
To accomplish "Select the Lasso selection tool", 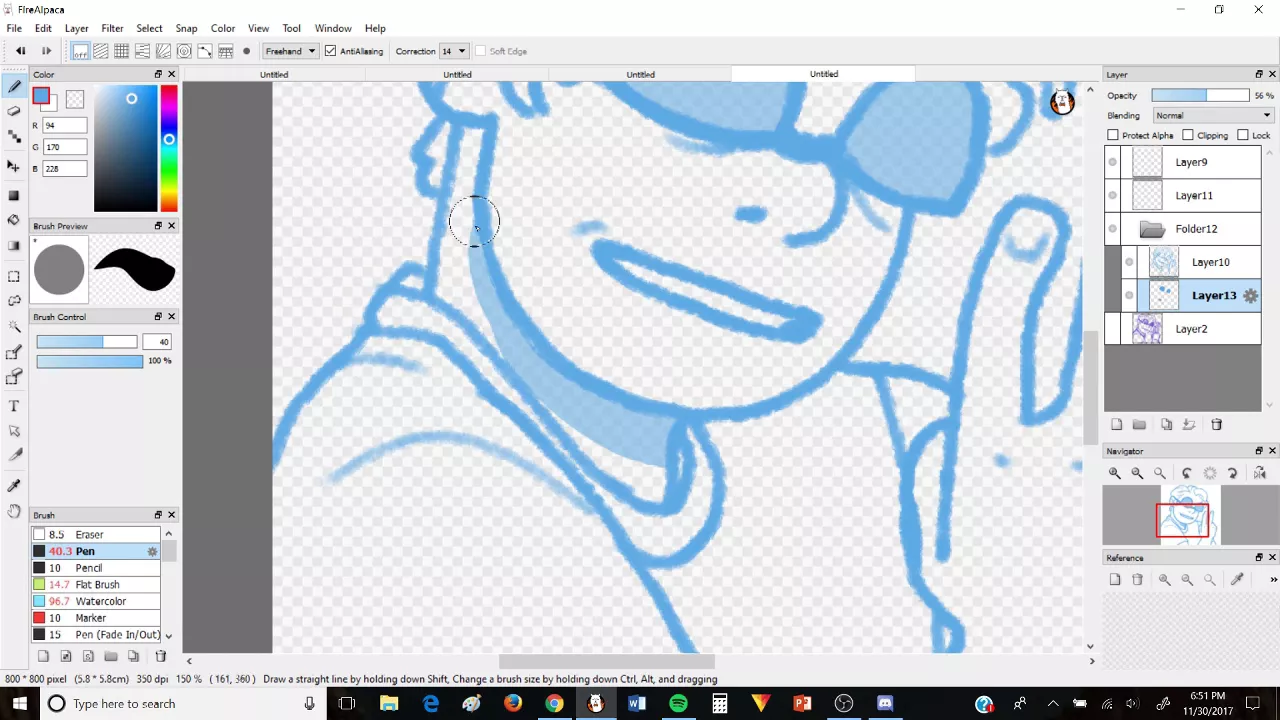I will [x=14, y=300].
